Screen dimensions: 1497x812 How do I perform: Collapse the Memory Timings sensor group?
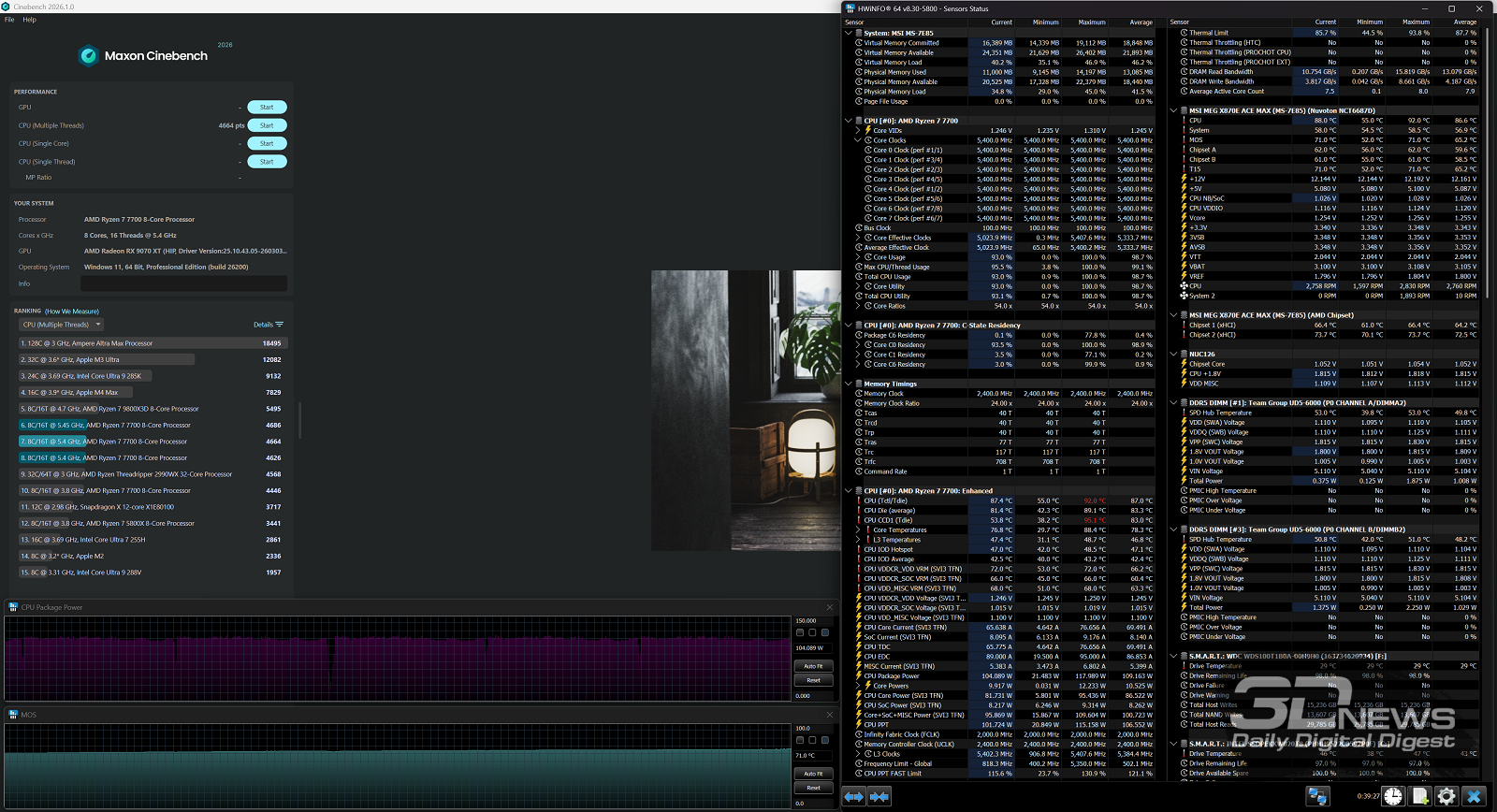coord(849,384)
